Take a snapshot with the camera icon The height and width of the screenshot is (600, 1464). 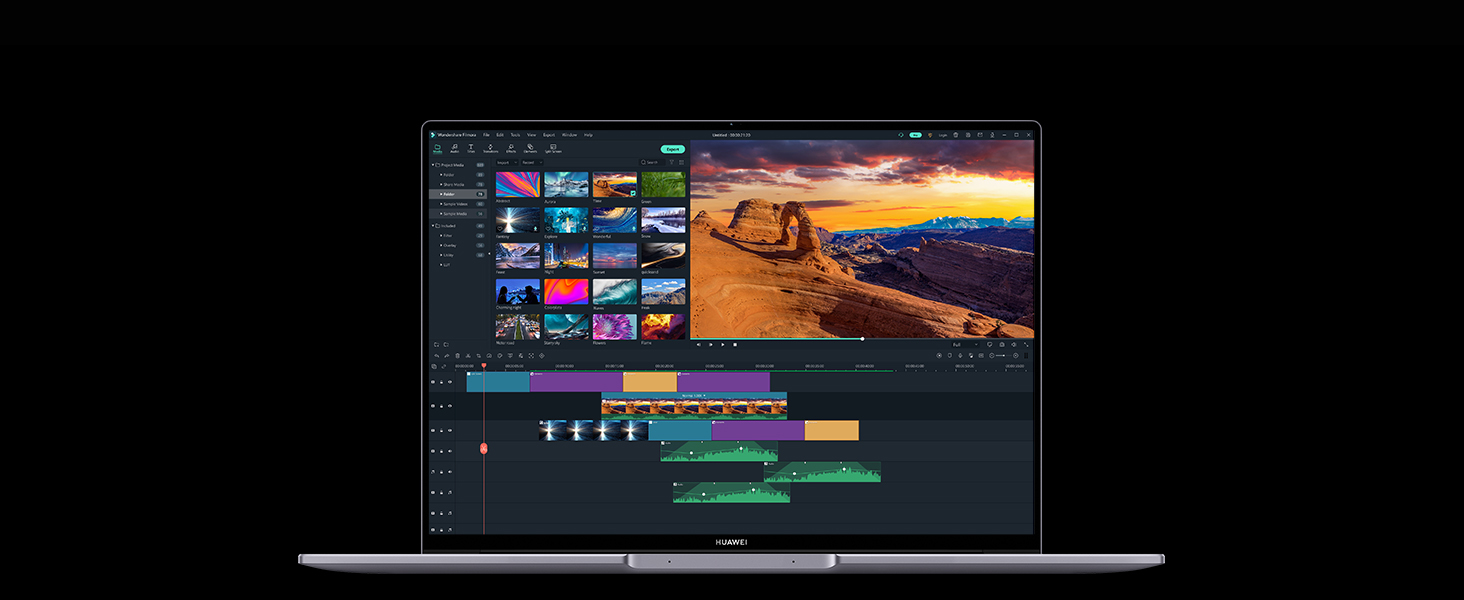[1002, 344]
